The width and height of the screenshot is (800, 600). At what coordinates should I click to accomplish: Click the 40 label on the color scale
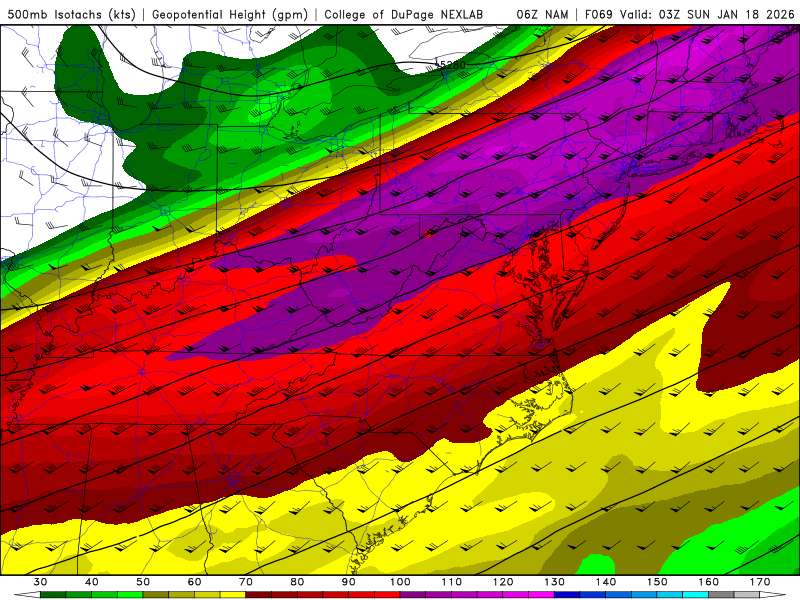pyautogui.click(x=92, y=582)
